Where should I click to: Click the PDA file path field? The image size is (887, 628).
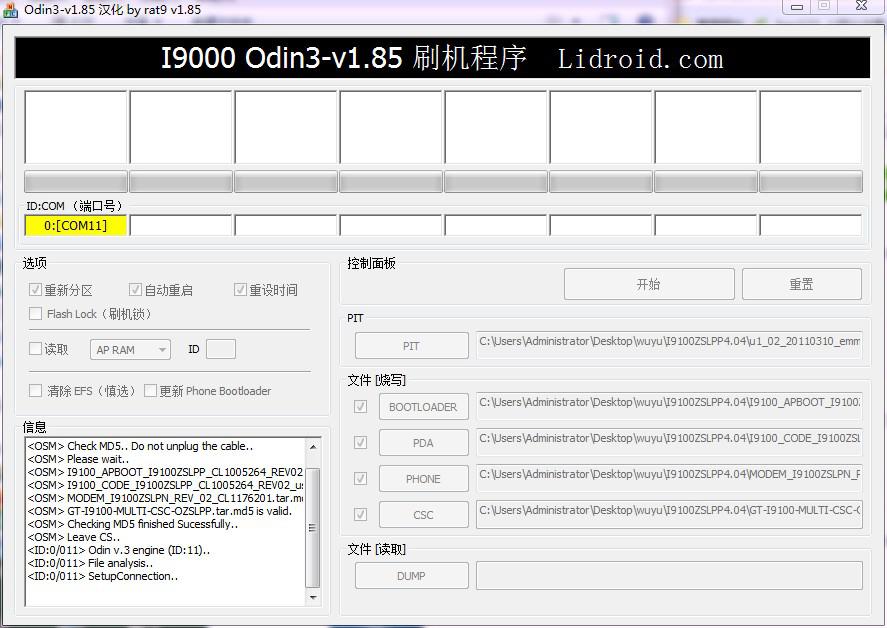click(x=669, y=442)
